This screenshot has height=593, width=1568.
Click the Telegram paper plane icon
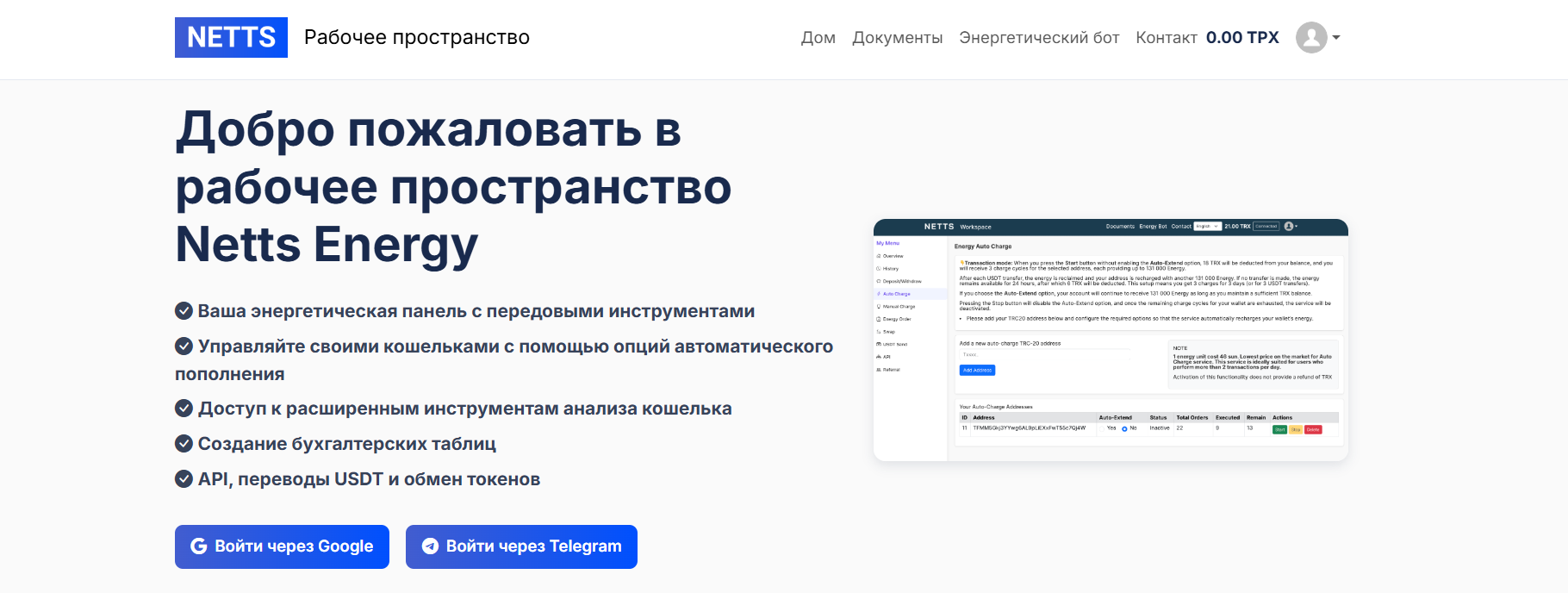[430, 546]
